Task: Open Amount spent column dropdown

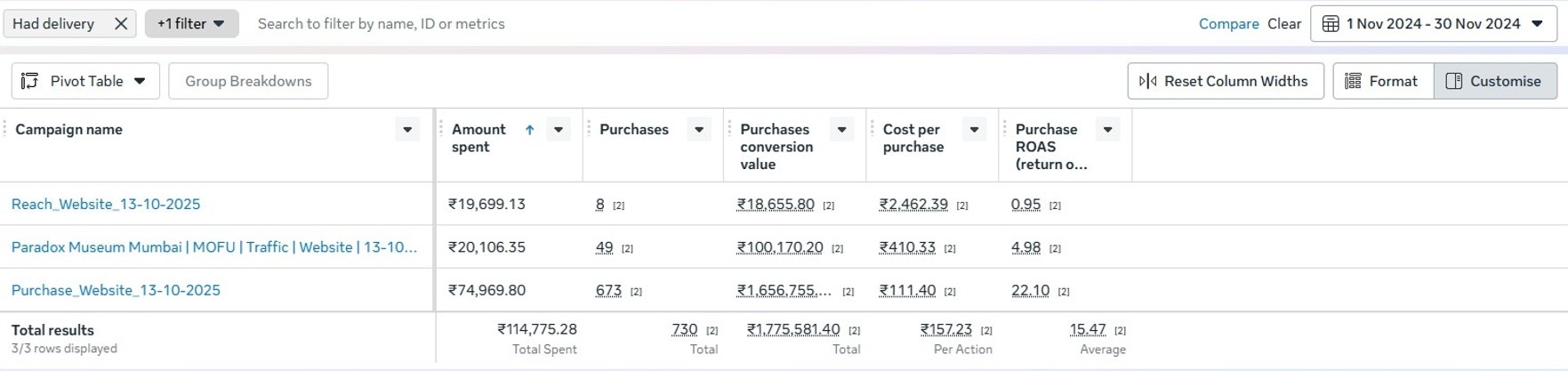Action: pos(559,130)
